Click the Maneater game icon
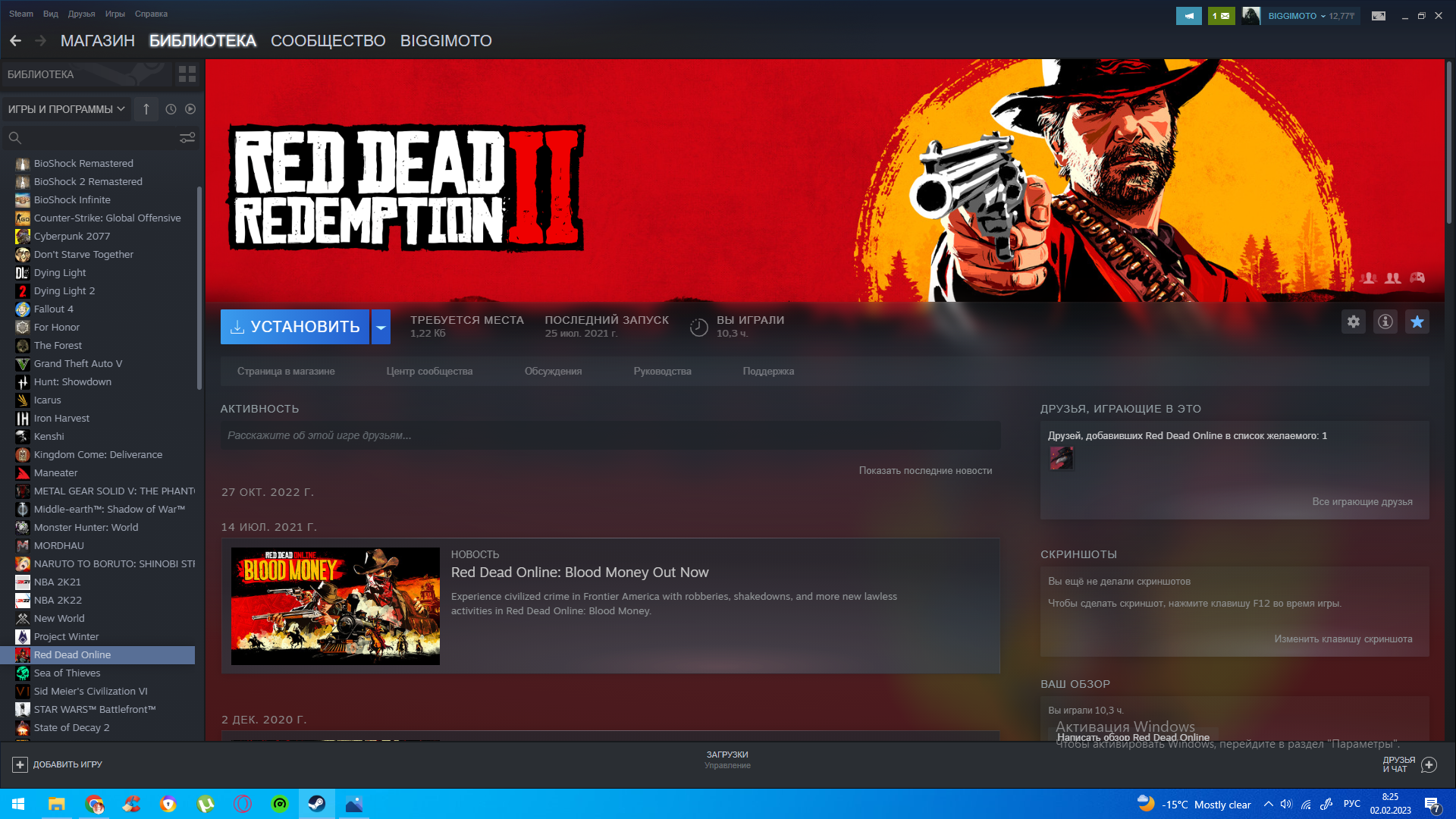This screenshot has width=1456, height=819. (23, 473)
